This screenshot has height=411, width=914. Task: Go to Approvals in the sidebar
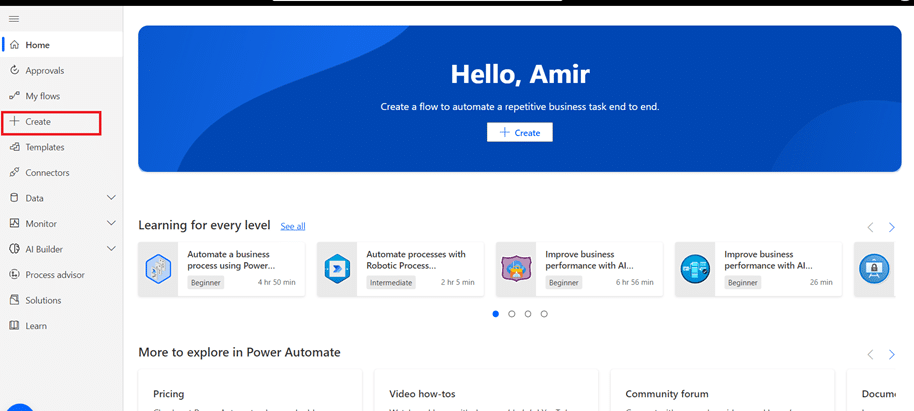click(61, 71)
